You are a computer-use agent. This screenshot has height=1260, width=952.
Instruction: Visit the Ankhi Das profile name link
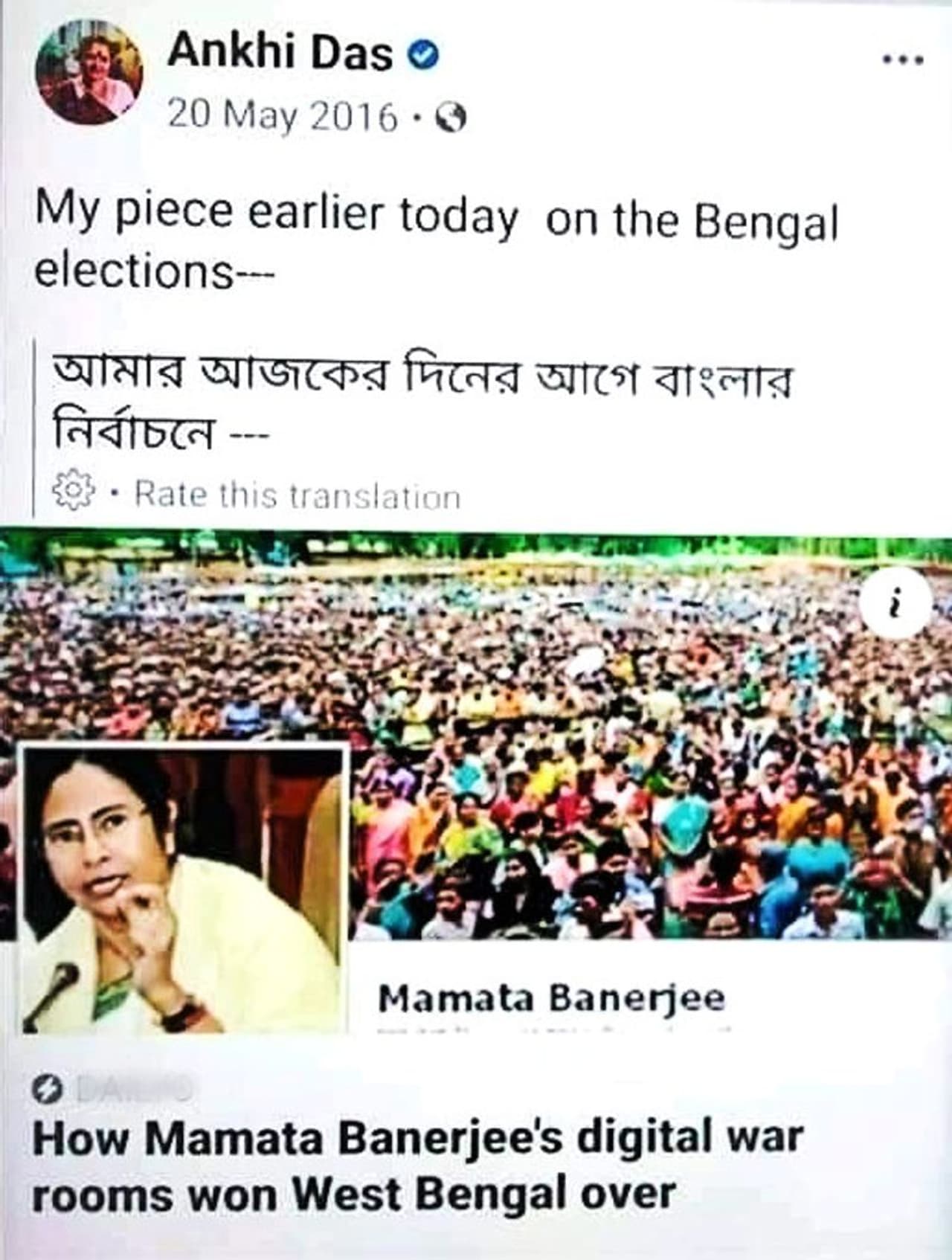tap(280, 54)
